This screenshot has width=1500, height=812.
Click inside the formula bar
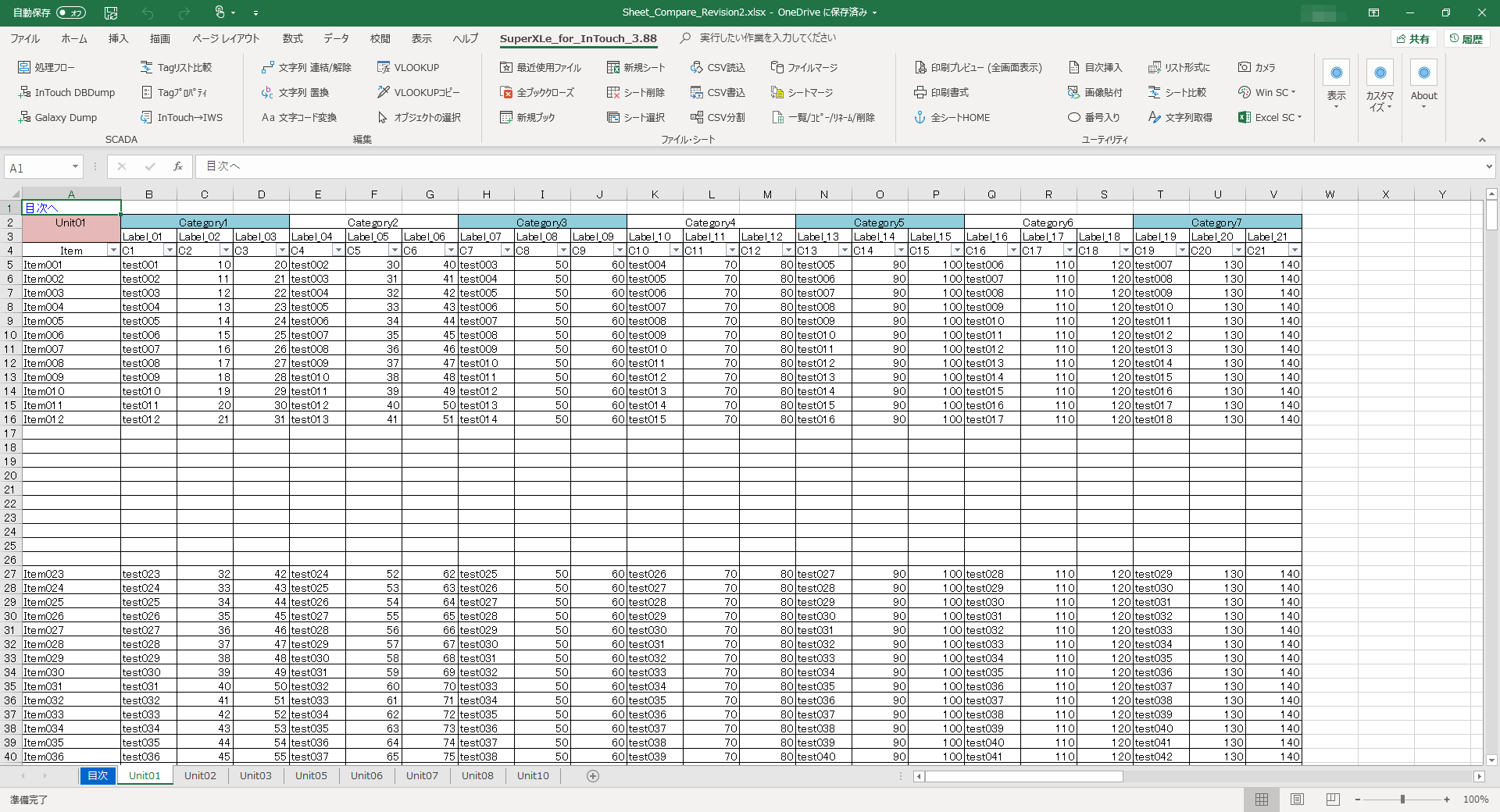[x=840, y=166]
